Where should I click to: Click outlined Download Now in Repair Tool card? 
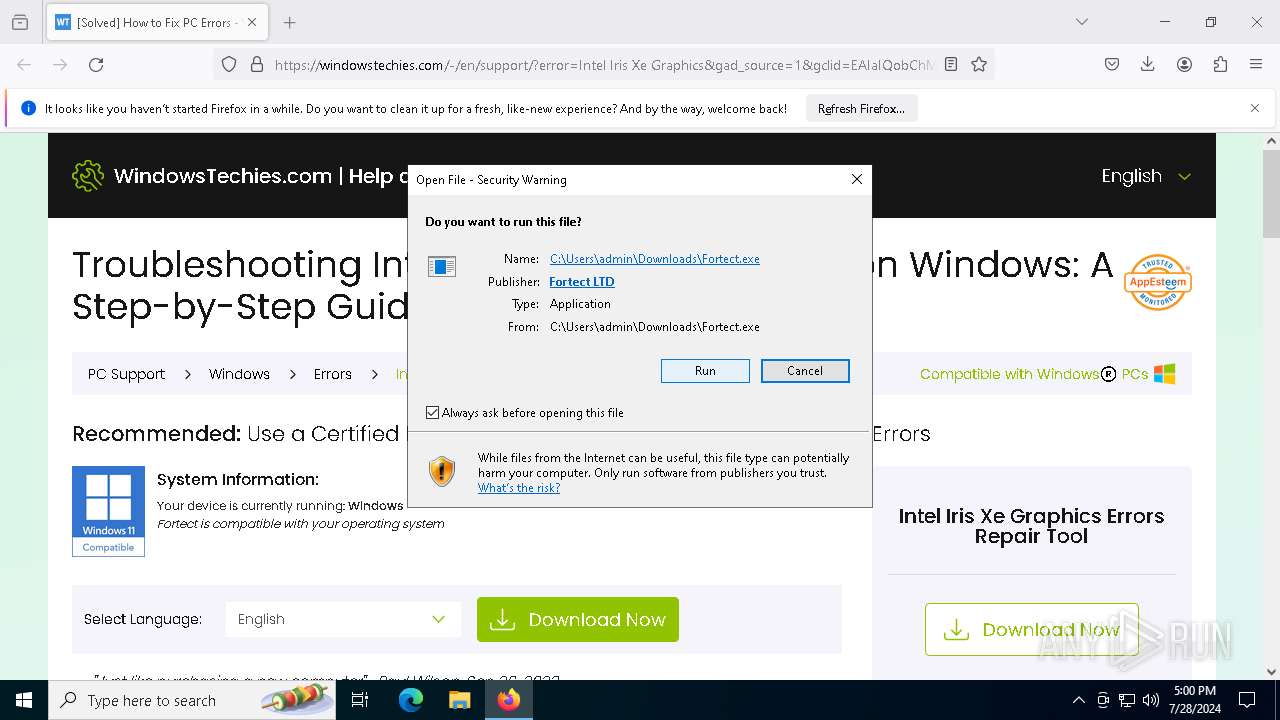1031,629
